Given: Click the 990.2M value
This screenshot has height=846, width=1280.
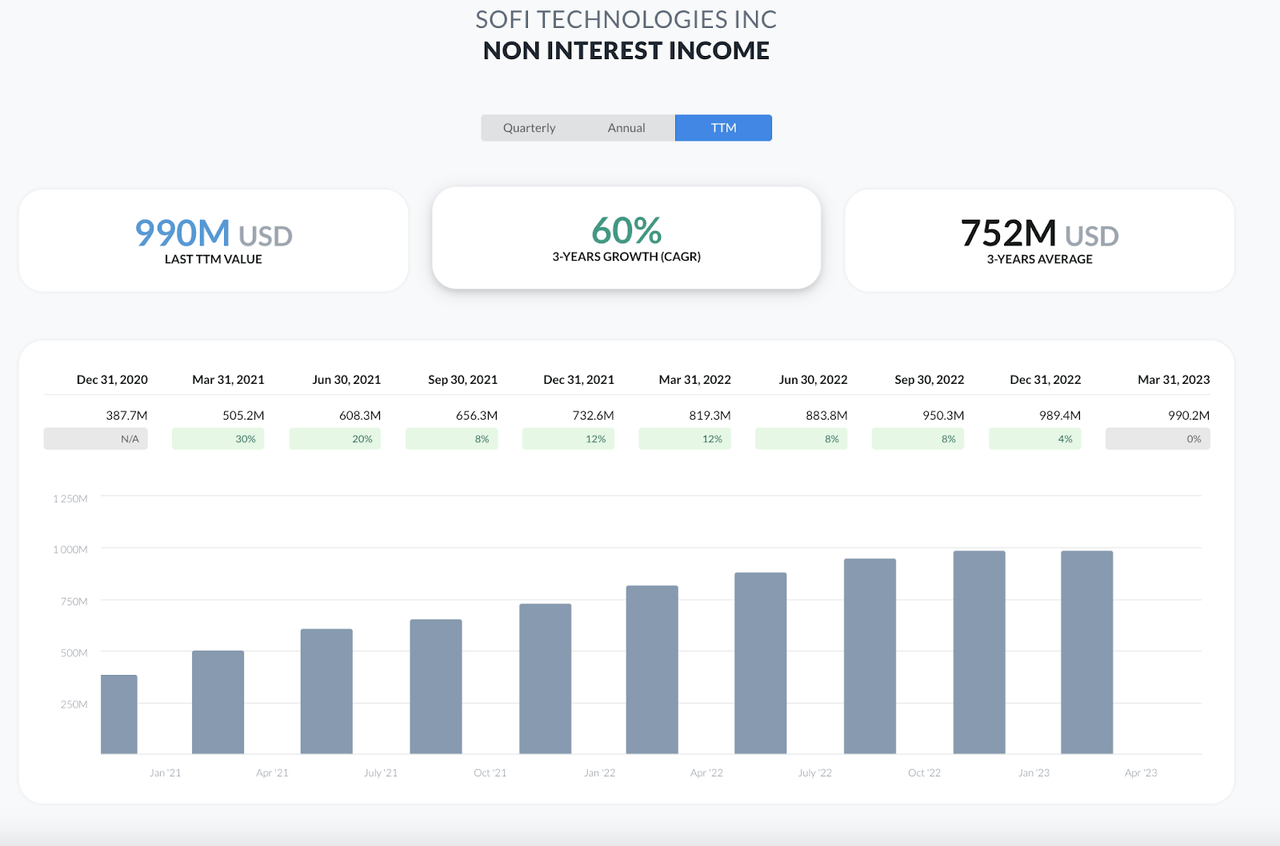Looking at the screenshot, I should click(1188, 415).
